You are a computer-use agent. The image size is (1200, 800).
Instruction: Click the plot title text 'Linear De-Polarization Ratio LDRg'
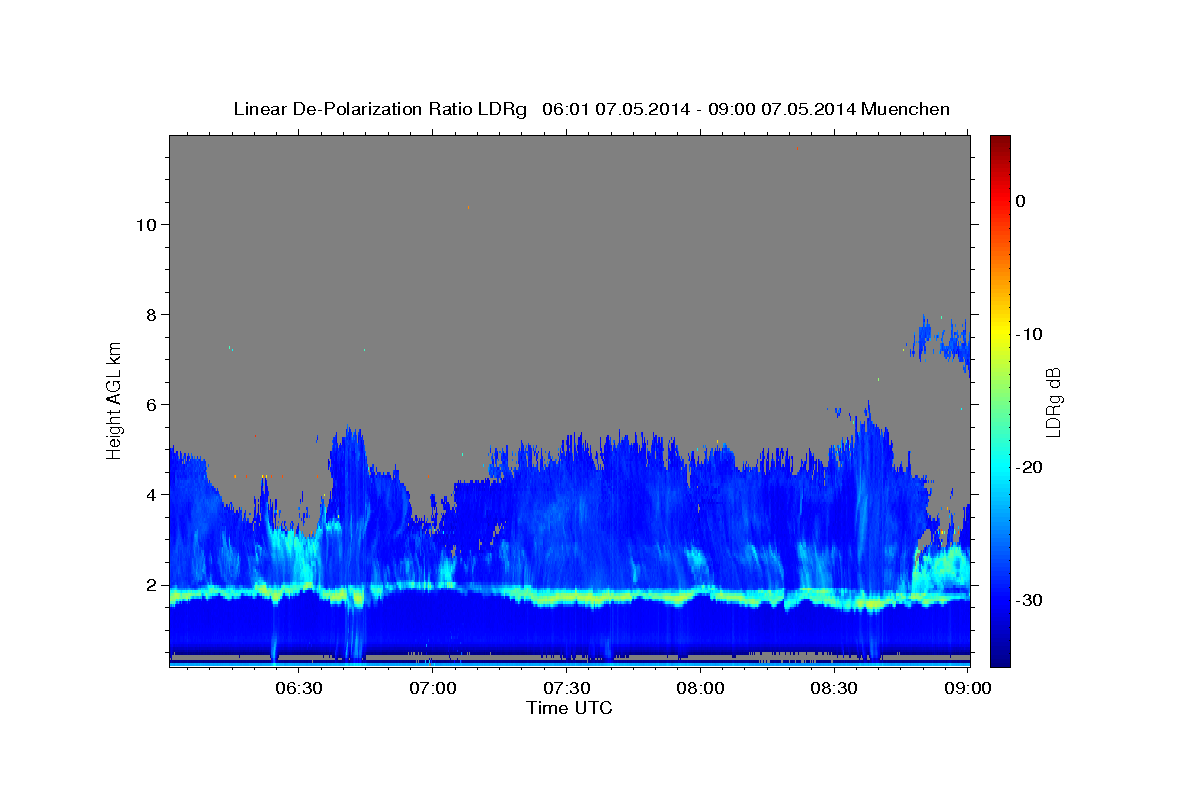click(x=379, y=109)
